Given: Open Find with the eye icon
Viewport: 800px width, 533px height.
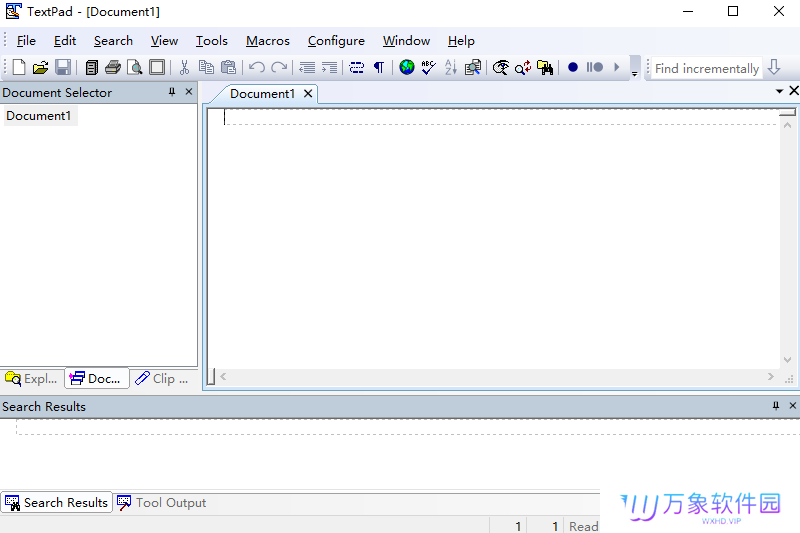Looking at the screenshot, I should pos(501,67).
